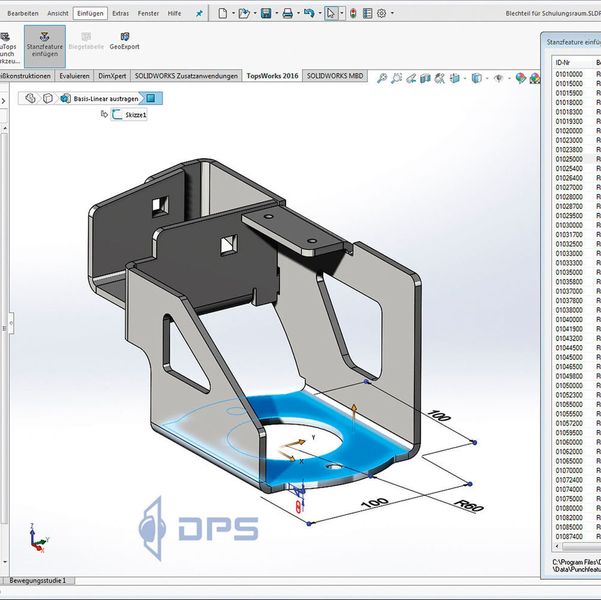Show previous view icon
The image size is (601, 600).
(x=411, y=78)
